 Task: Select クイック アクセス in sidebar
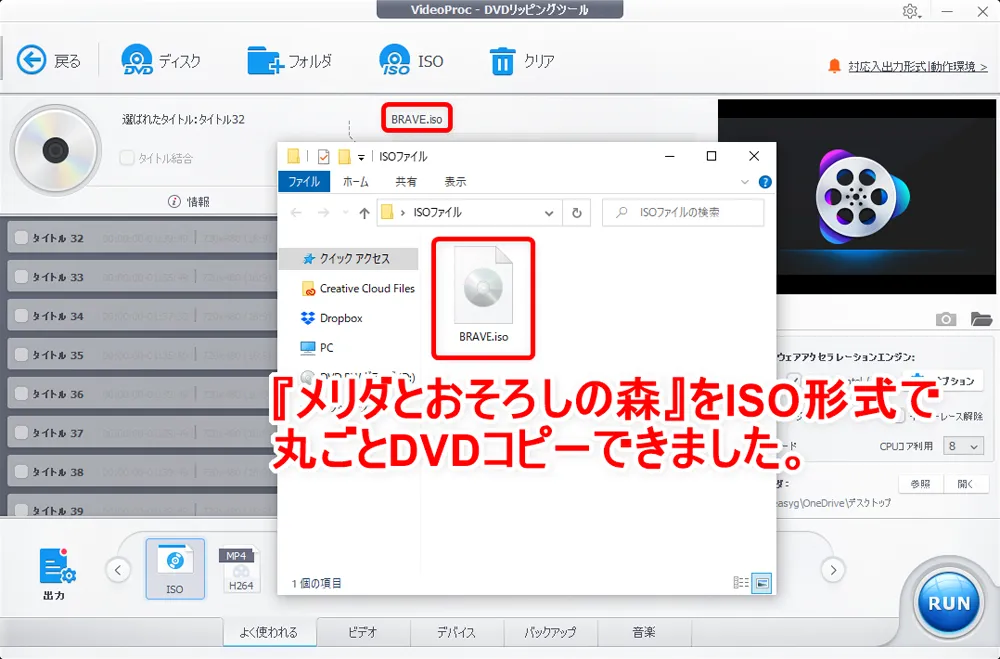(x=348, y=258)
